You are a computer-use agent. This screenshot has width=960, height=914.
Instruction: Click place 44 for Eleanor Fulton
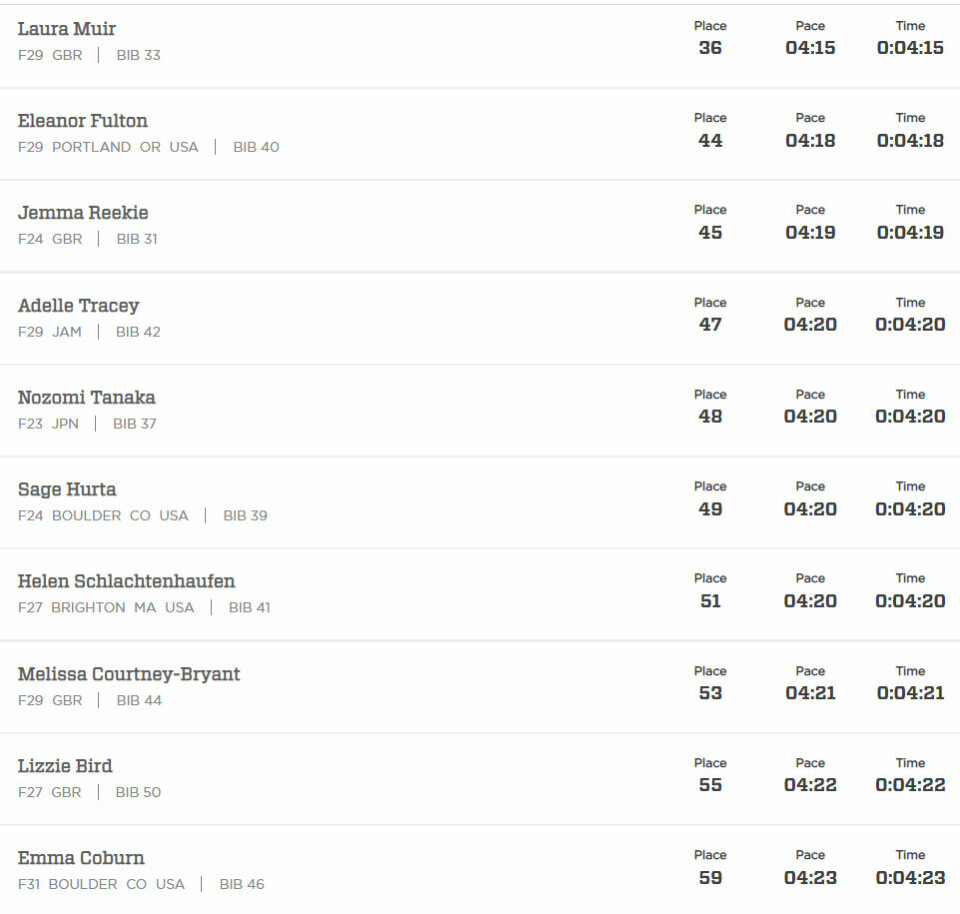pos(710,140)
